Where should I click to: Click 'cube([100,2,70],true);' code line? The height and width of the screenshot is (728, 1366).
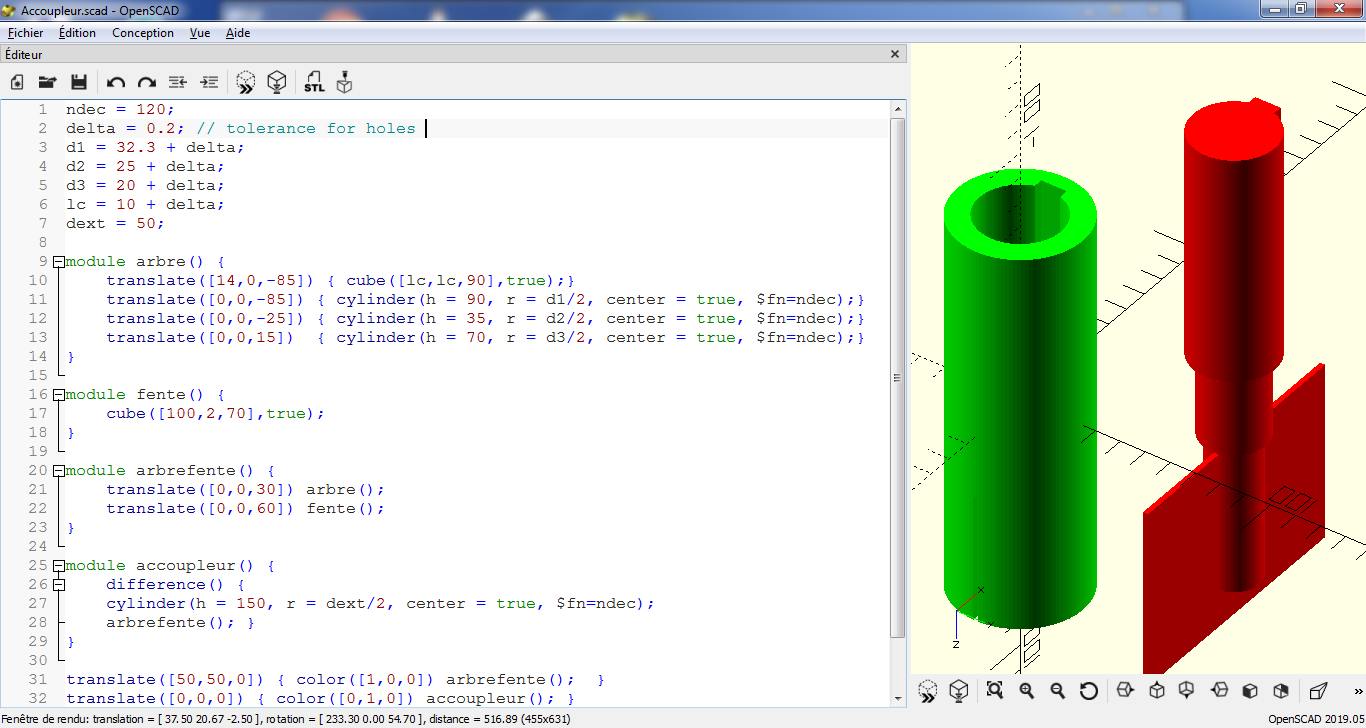[x=216, y=413]
